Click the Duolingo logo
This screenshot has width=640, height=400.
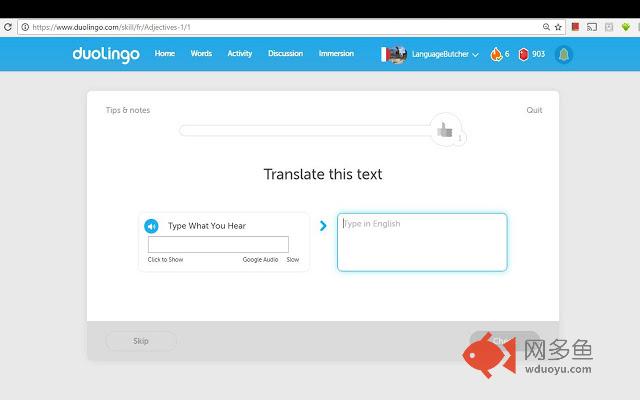(106, 54)
